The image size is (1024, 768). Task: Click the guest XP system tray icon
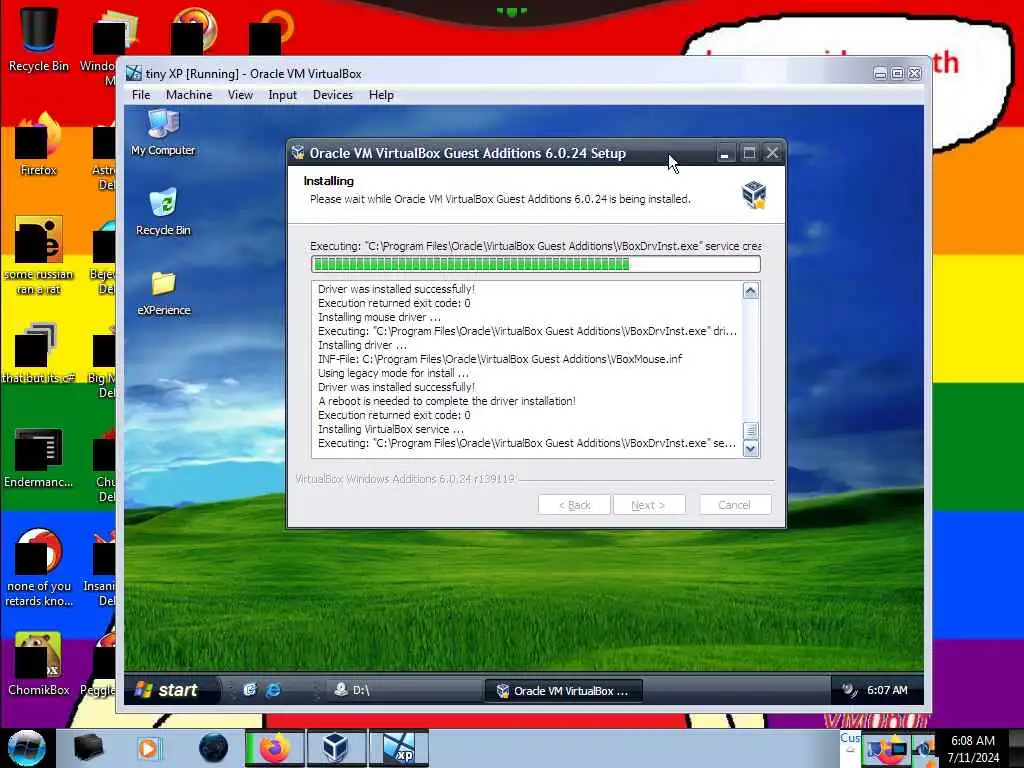coord(849,690)
